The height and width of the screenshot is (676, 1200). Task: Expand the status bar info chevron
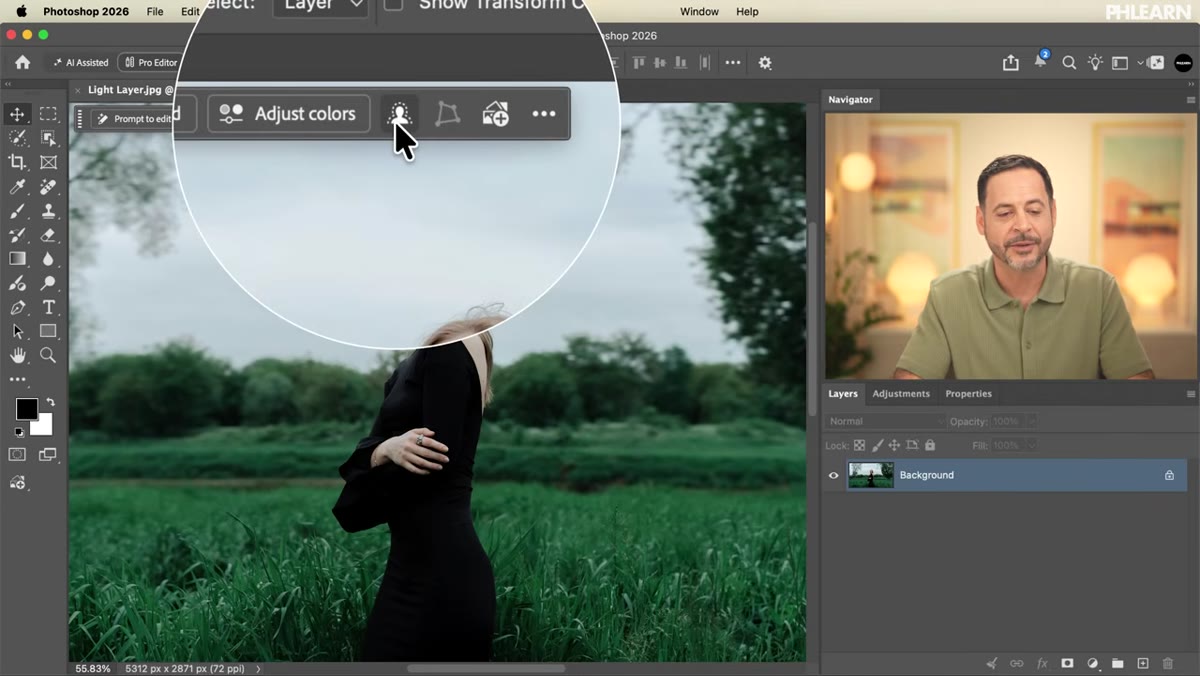258,668
